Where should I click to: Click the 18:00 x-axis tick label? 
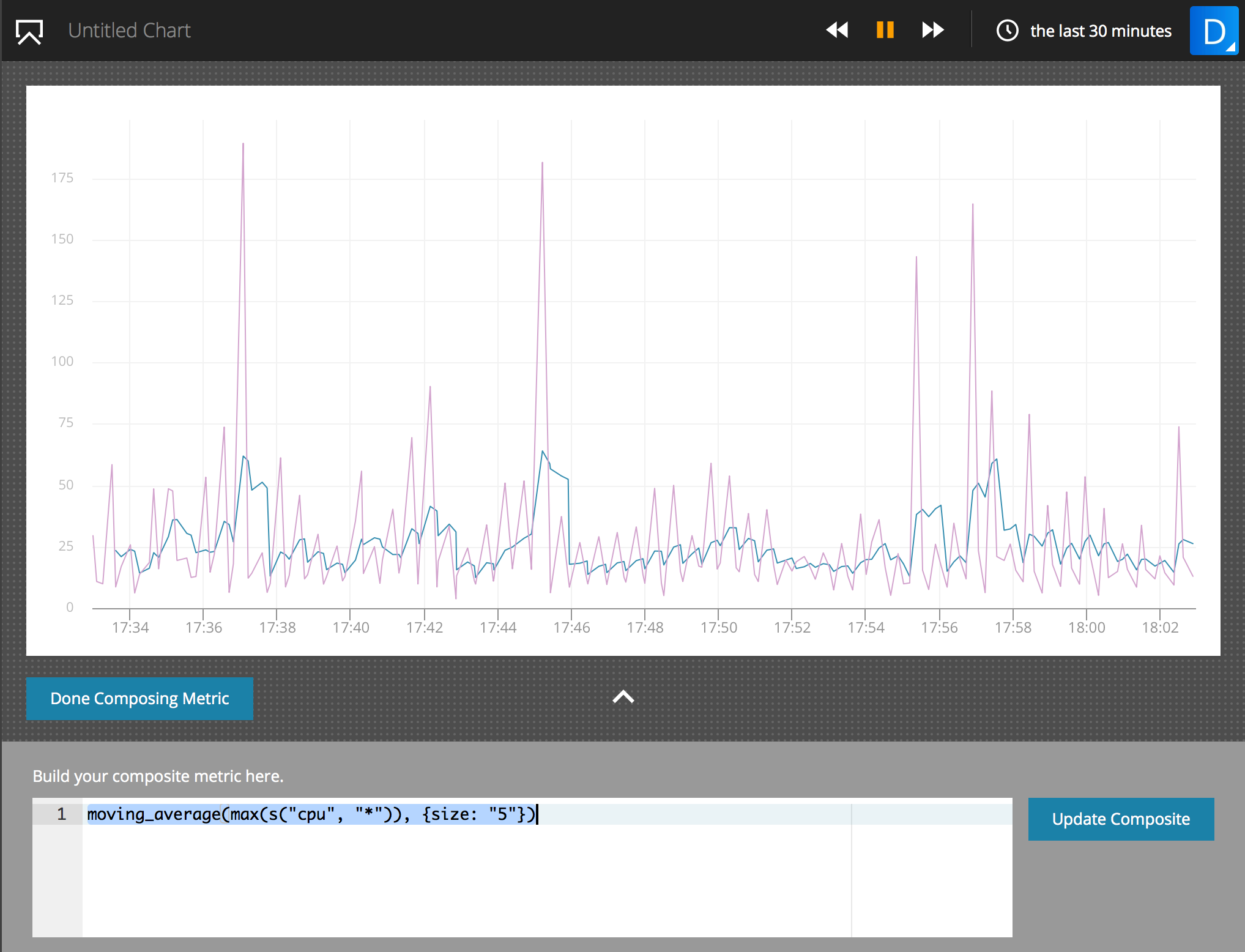click(1086, 628)
